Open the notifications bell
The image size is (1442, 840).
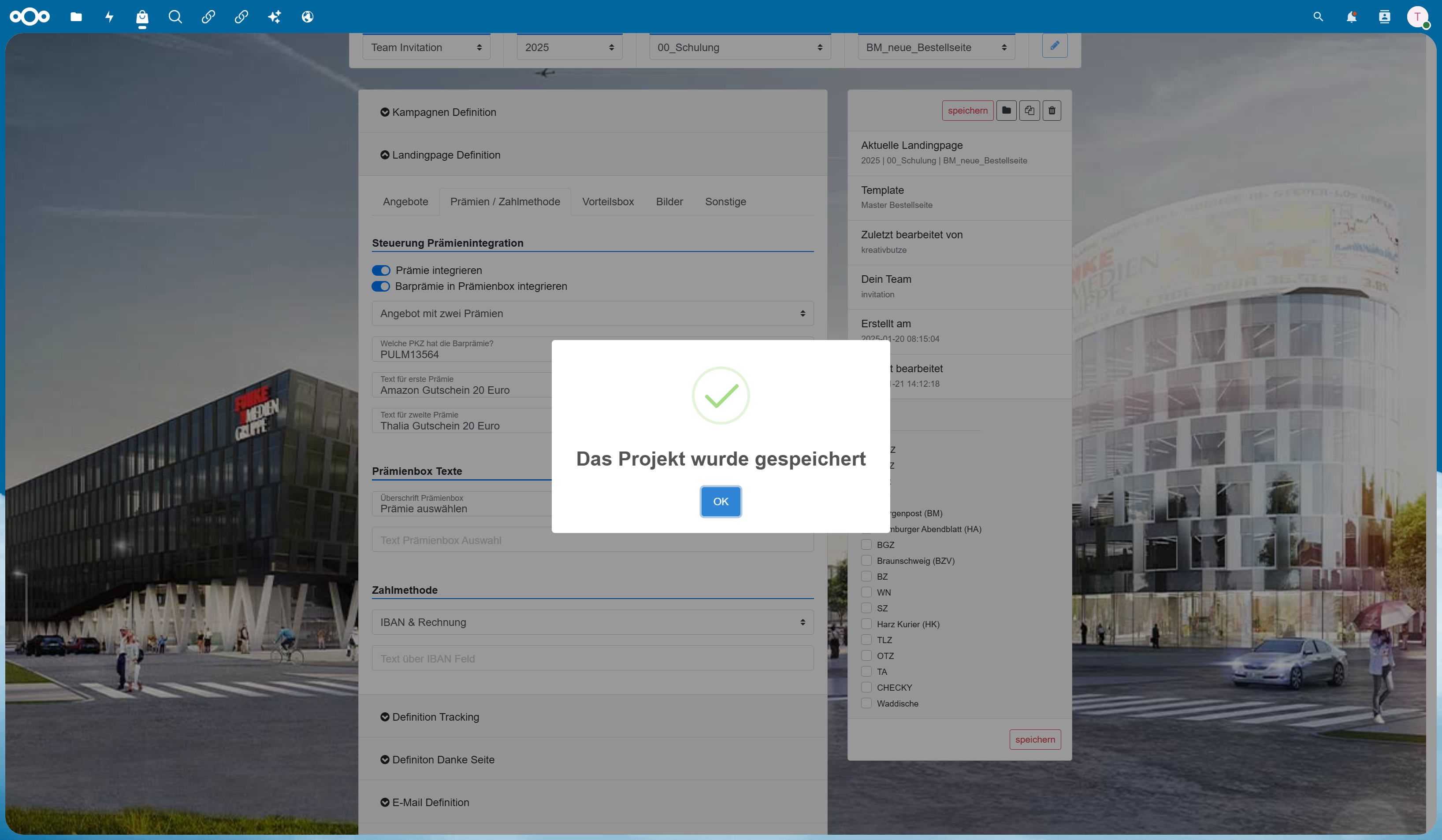(x=1351, y=17)
